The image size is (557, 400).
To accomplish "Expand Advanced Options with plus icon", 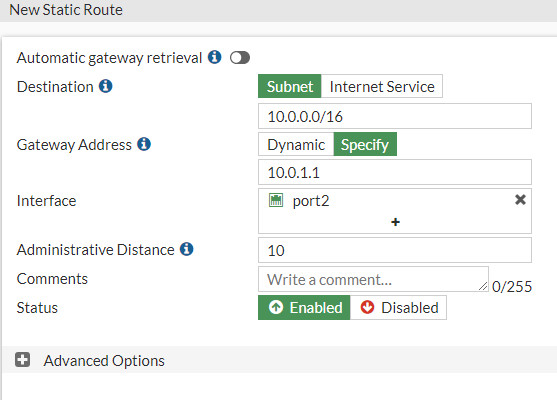I will [x=22, y=360].
